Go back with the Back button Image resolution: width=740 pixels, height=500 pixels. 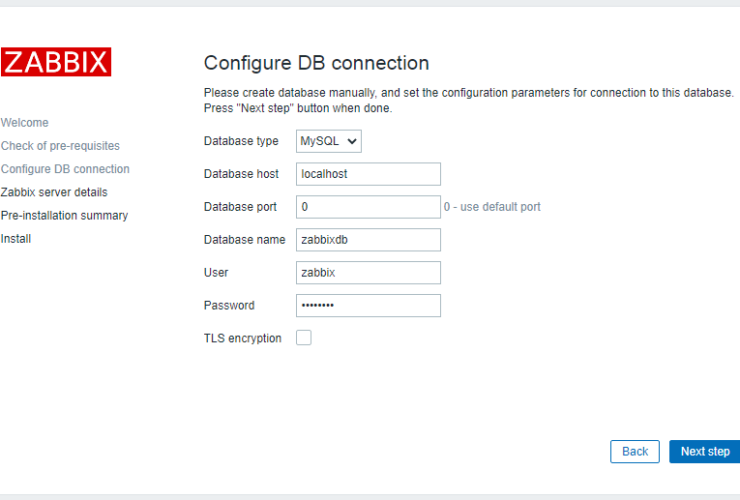click(635, 451)
